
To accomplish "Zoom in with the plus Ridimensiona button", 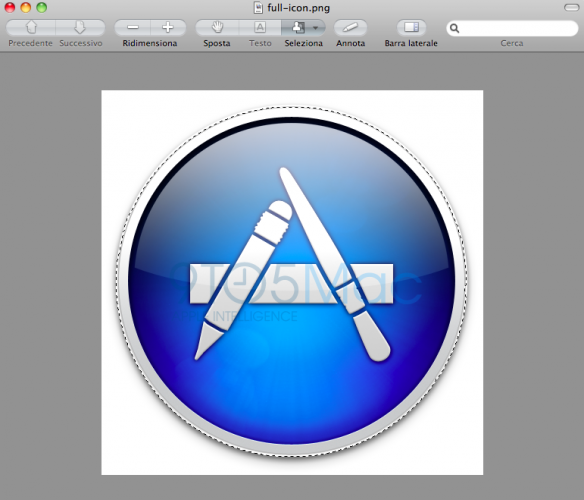I will click(x=168, y=28).
